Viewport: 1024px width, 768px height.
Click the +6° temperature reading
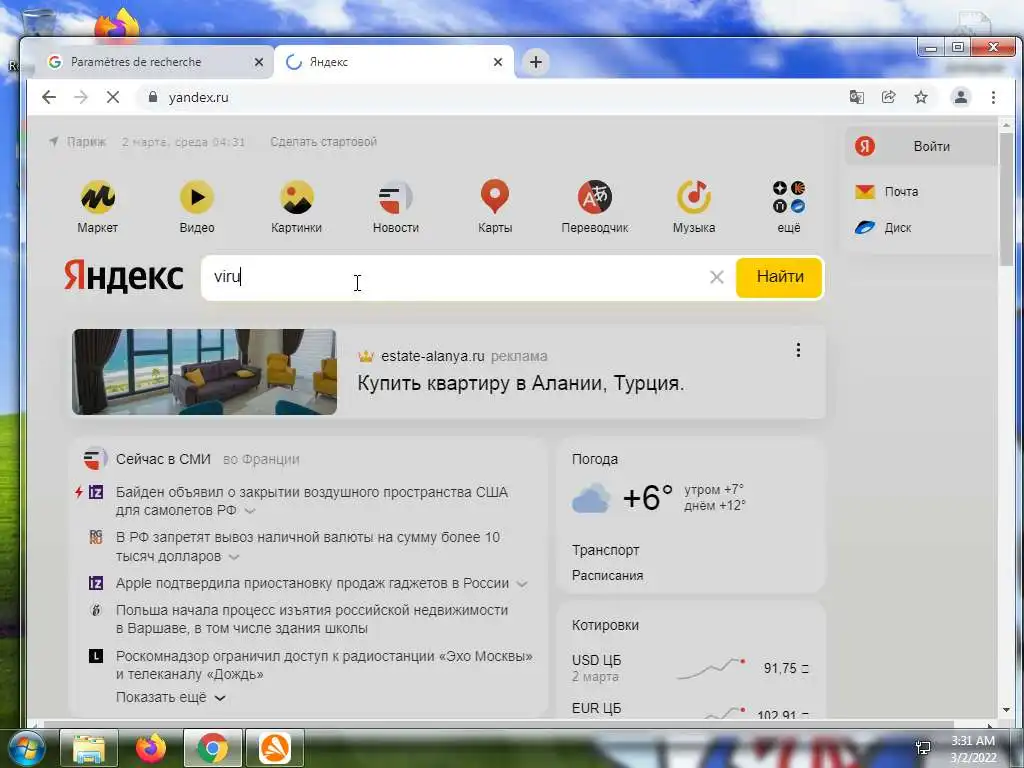(647, 498)
